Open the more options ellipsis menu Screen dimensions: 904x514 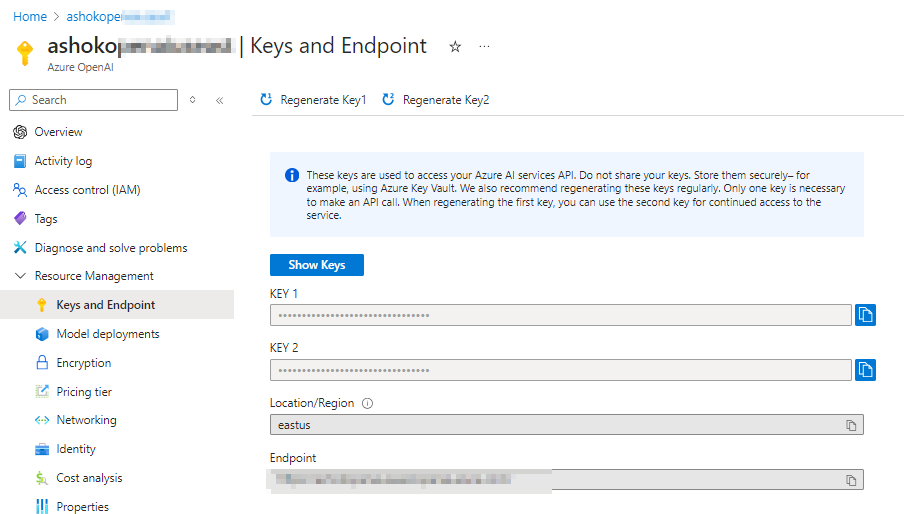coord(484,46)
